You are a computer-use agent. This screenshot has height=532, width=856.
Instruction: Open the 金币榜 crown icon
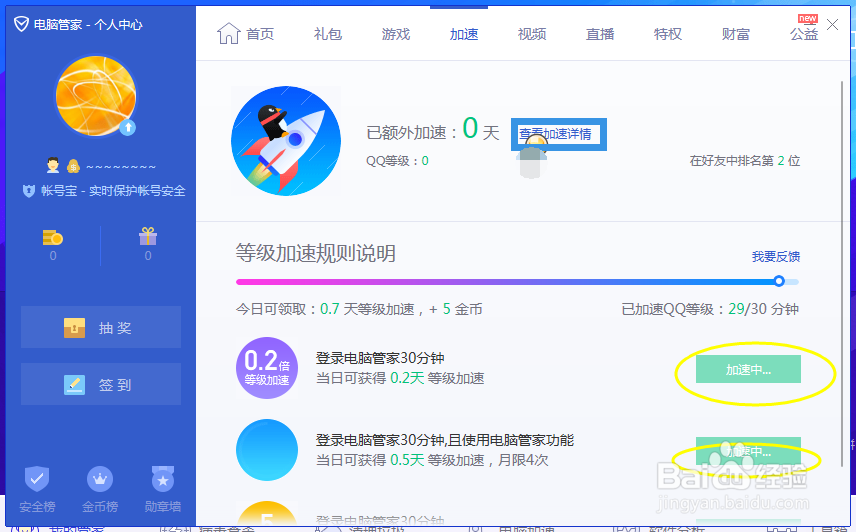coord(100,479)
